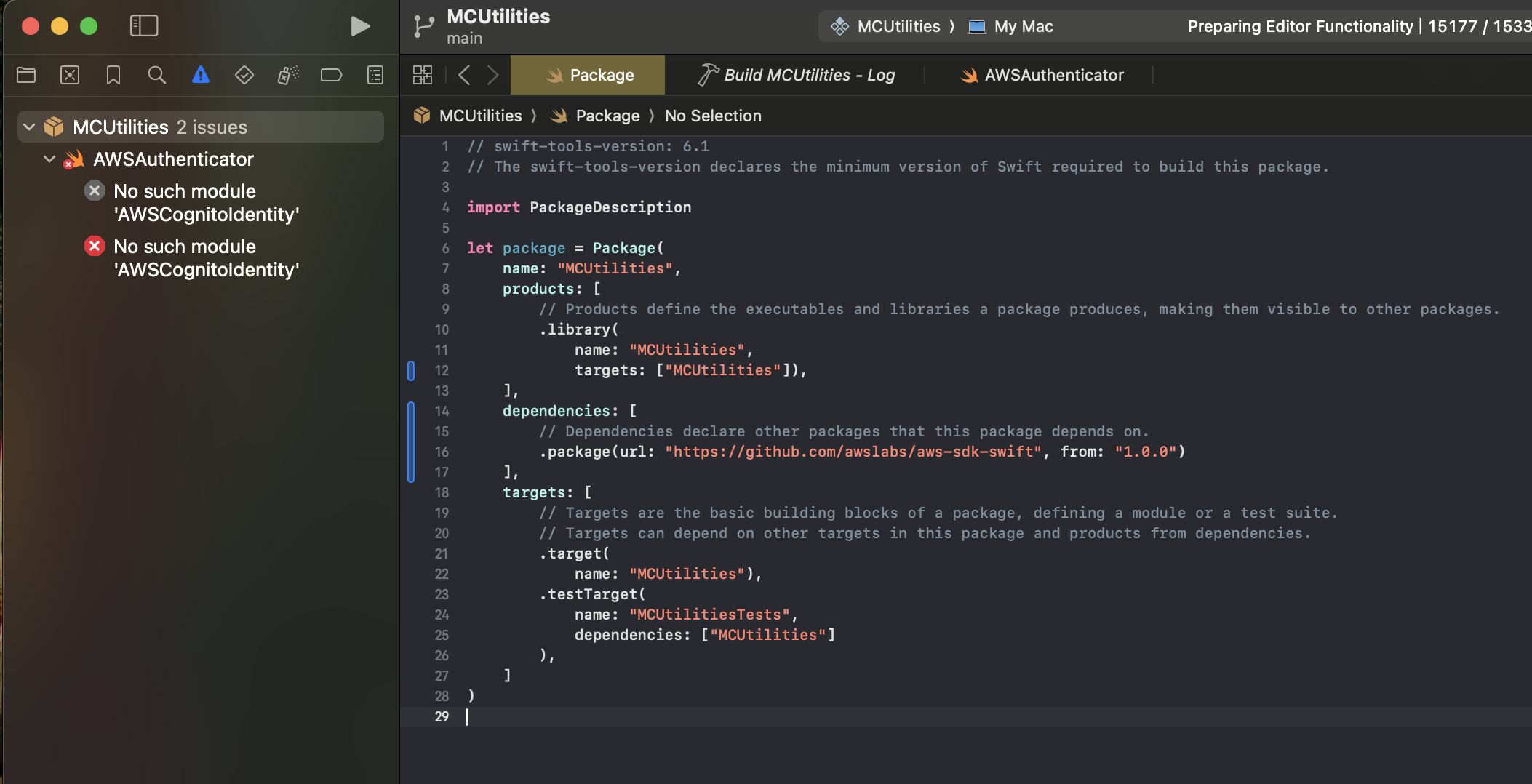This screenshot has height=784, width=1532.
Task: Choose the My Mac run destination
Action: click(1010, 26)
